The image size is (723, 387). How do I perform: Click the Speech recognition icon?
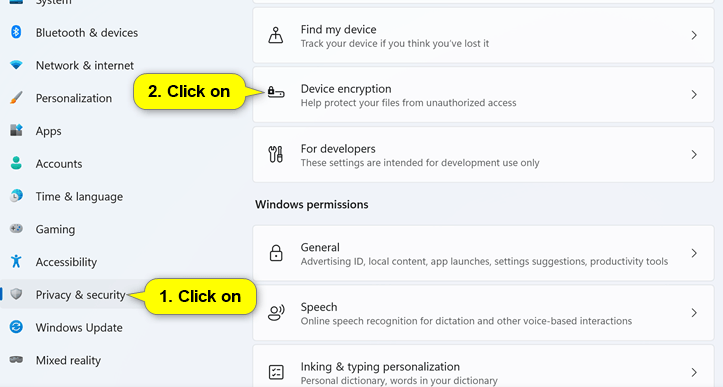pos(276,313)
